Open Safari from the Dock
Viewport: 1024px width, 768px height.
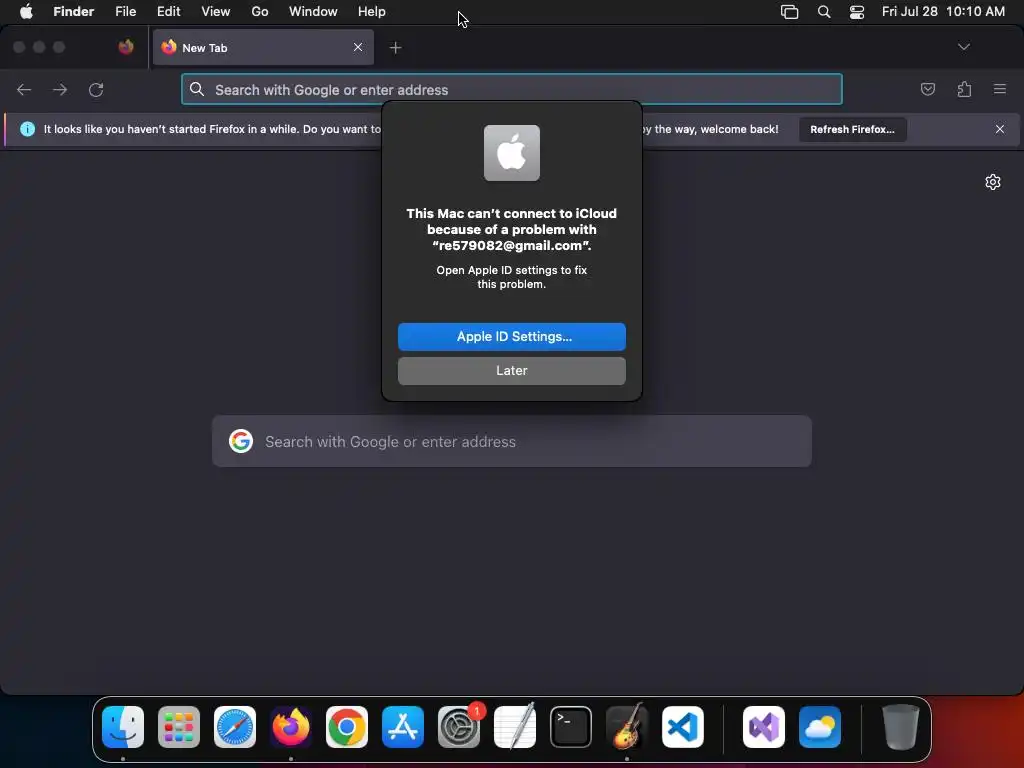coord(235,727)
